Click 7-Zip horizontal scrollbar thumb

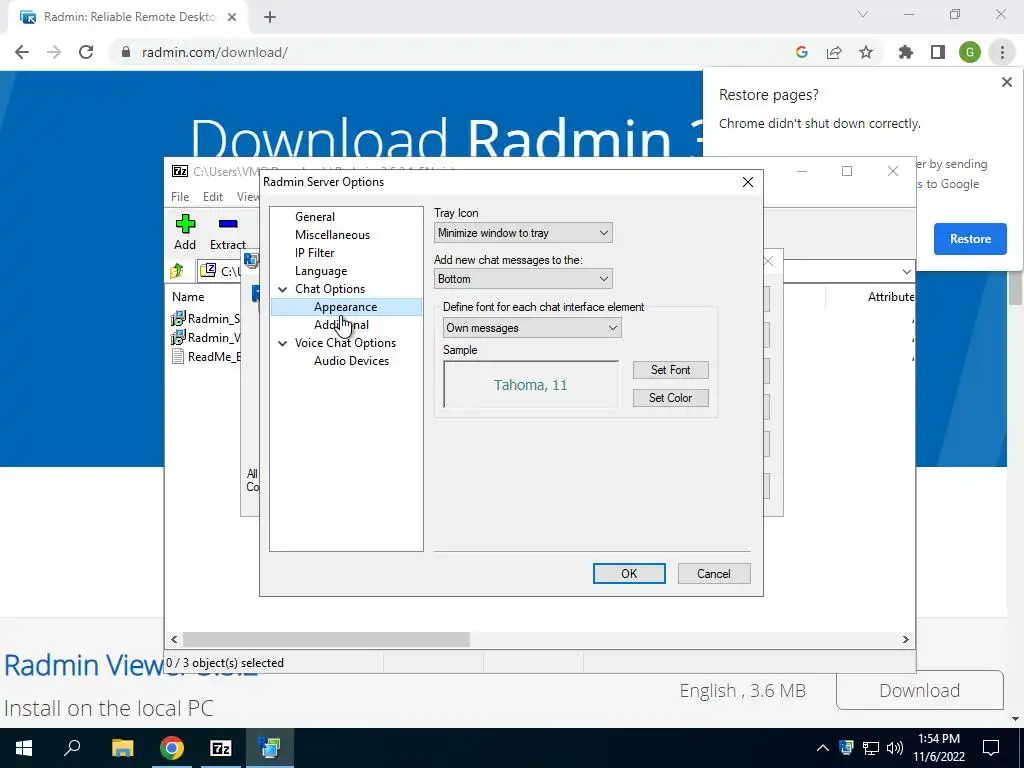click(x=326, y=639)
